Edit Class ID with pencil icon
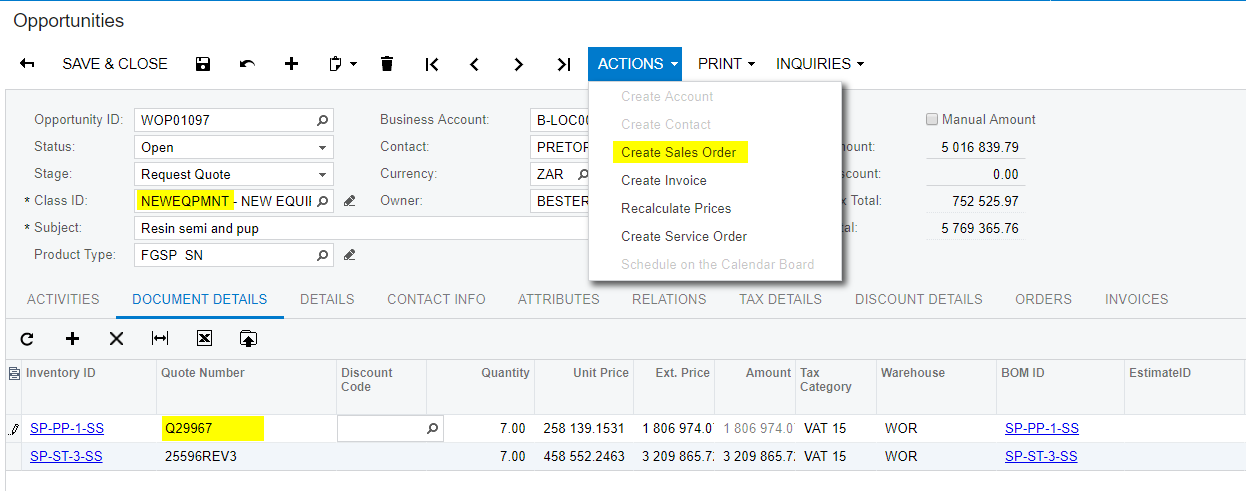 pos(349,201)
